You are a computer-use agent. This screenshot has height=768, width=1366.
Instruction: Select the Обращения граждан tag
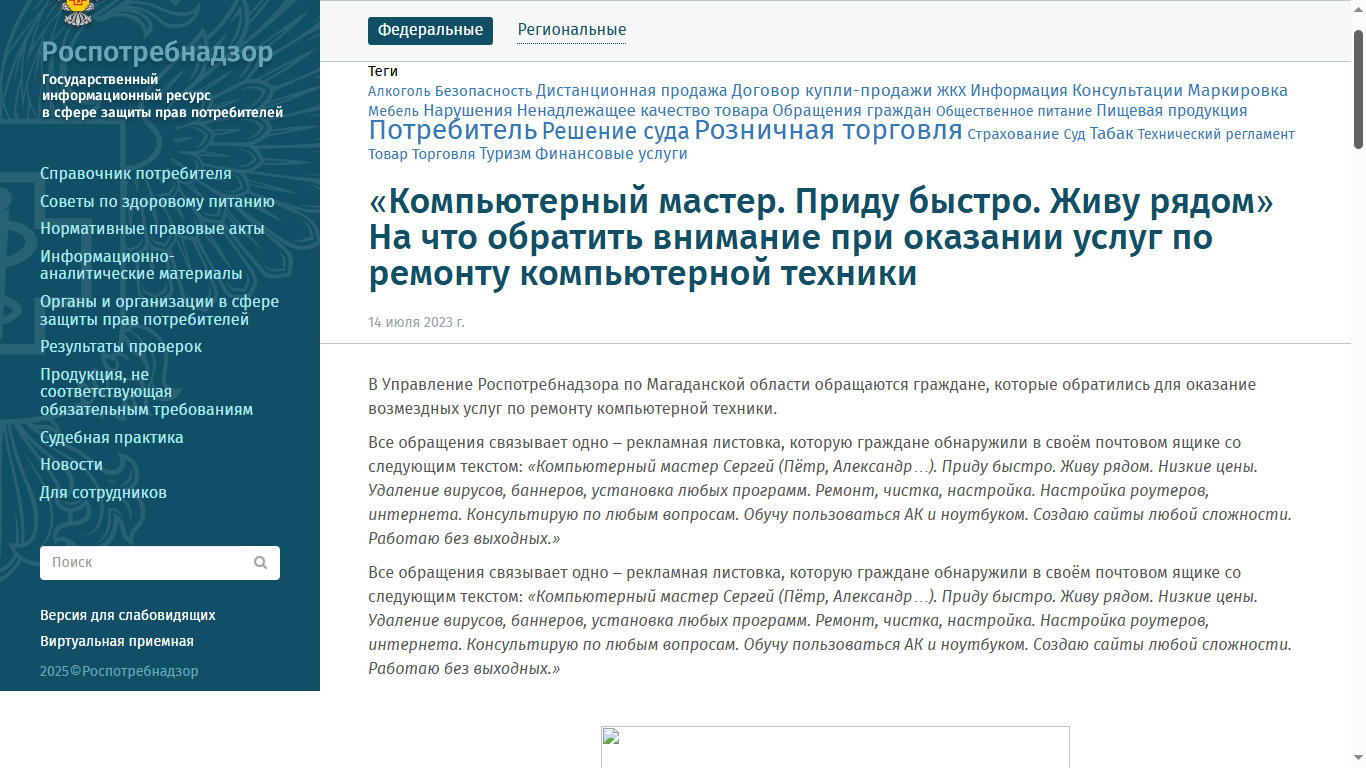click(x=852, y=111)
